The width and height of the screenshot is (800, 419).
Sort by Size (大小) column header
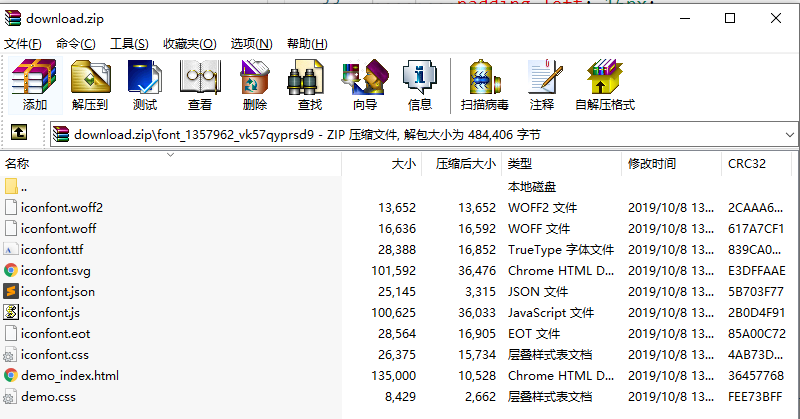[x=382, y=164]
